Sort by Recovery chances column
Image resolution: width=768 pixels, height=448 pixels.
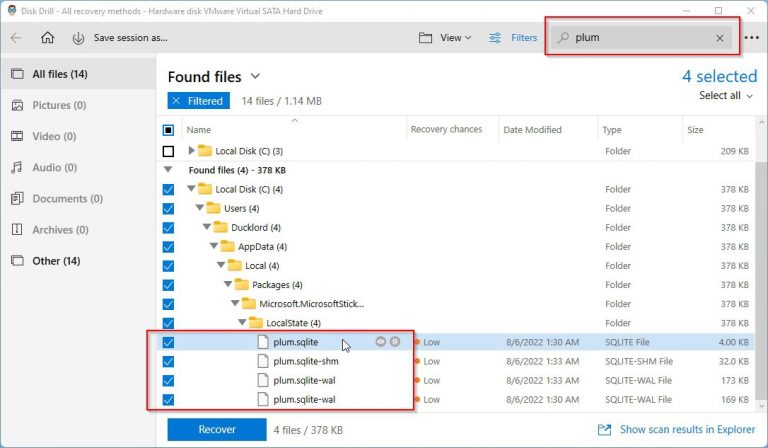446,129
